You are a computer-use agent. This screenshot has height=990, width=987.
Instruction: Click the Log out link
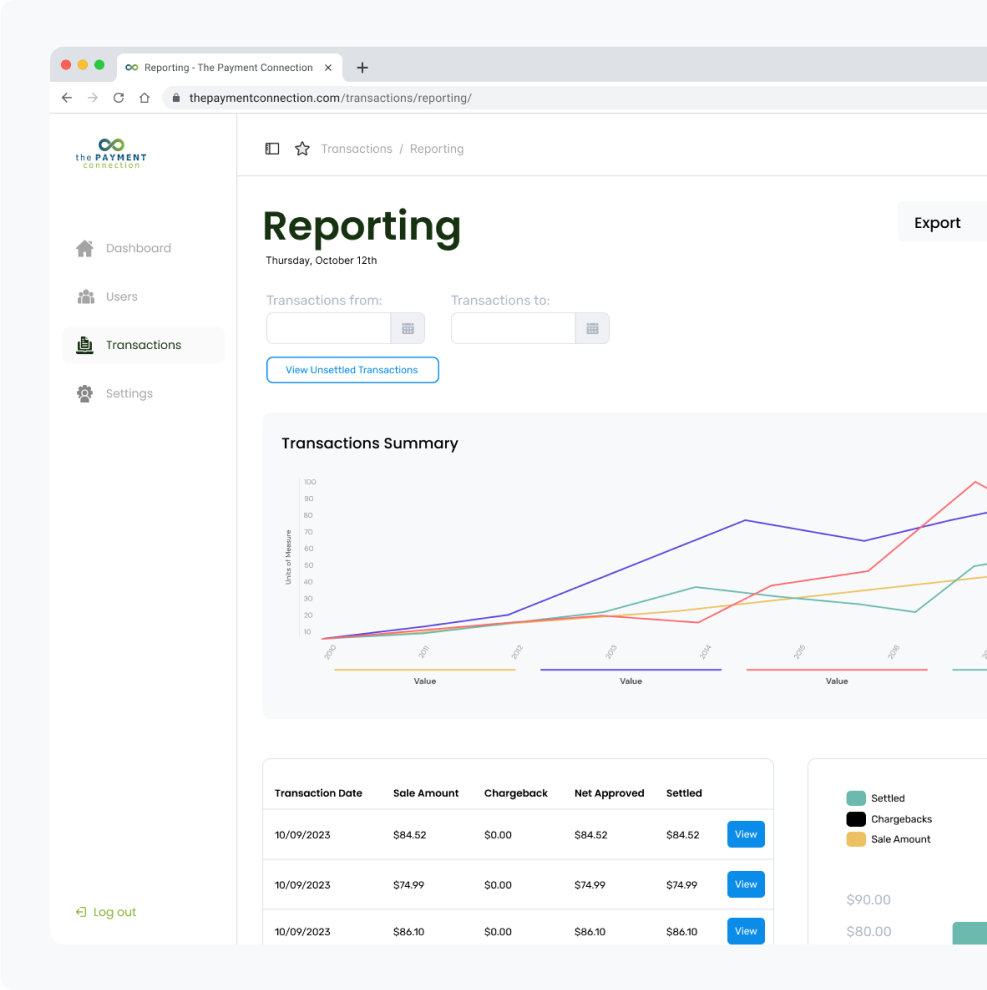click(105, 912)
